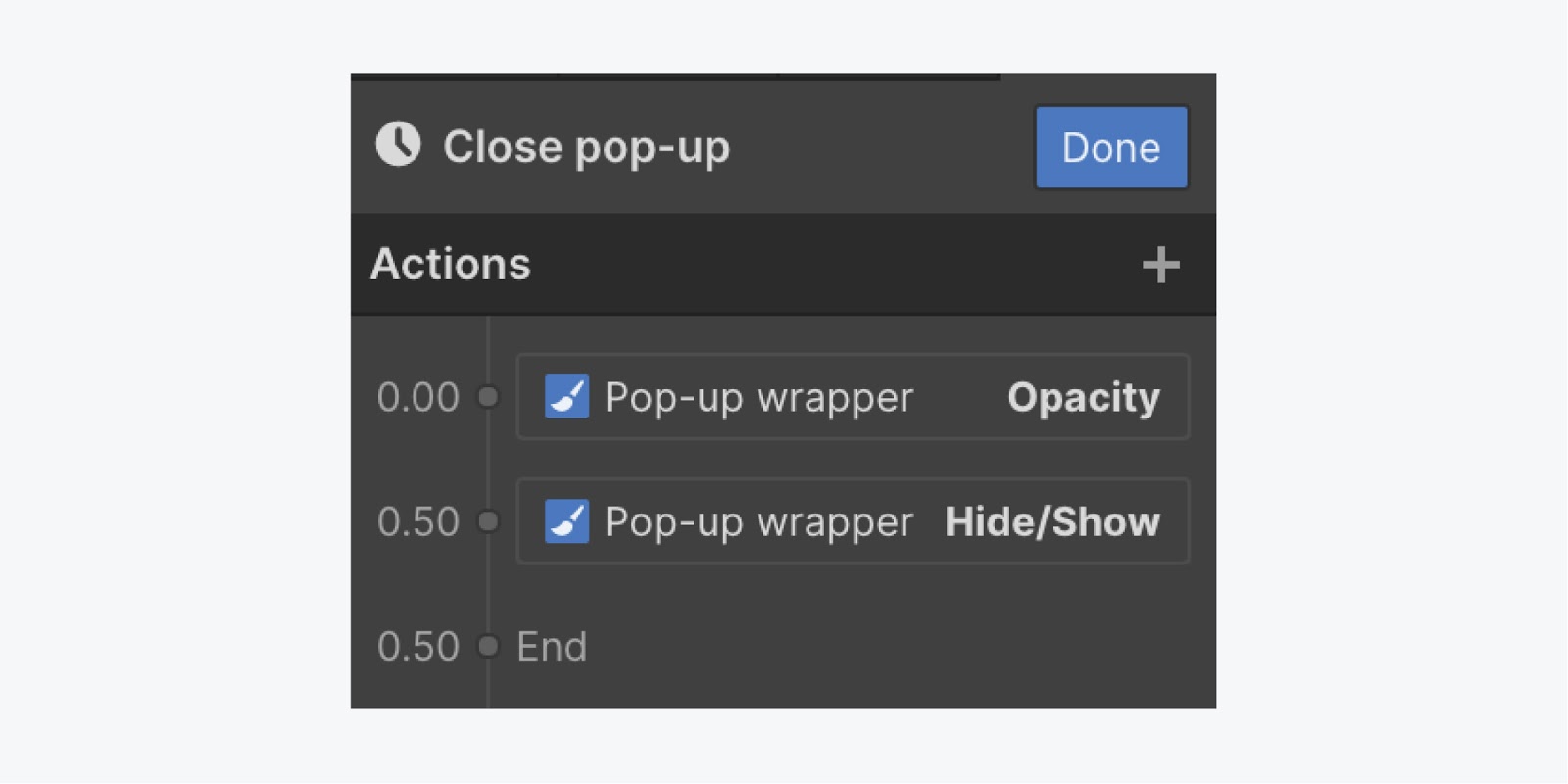1568x784 pixels.
Task: Click the Hide/Show property label
Action: tap(1053, 521)
